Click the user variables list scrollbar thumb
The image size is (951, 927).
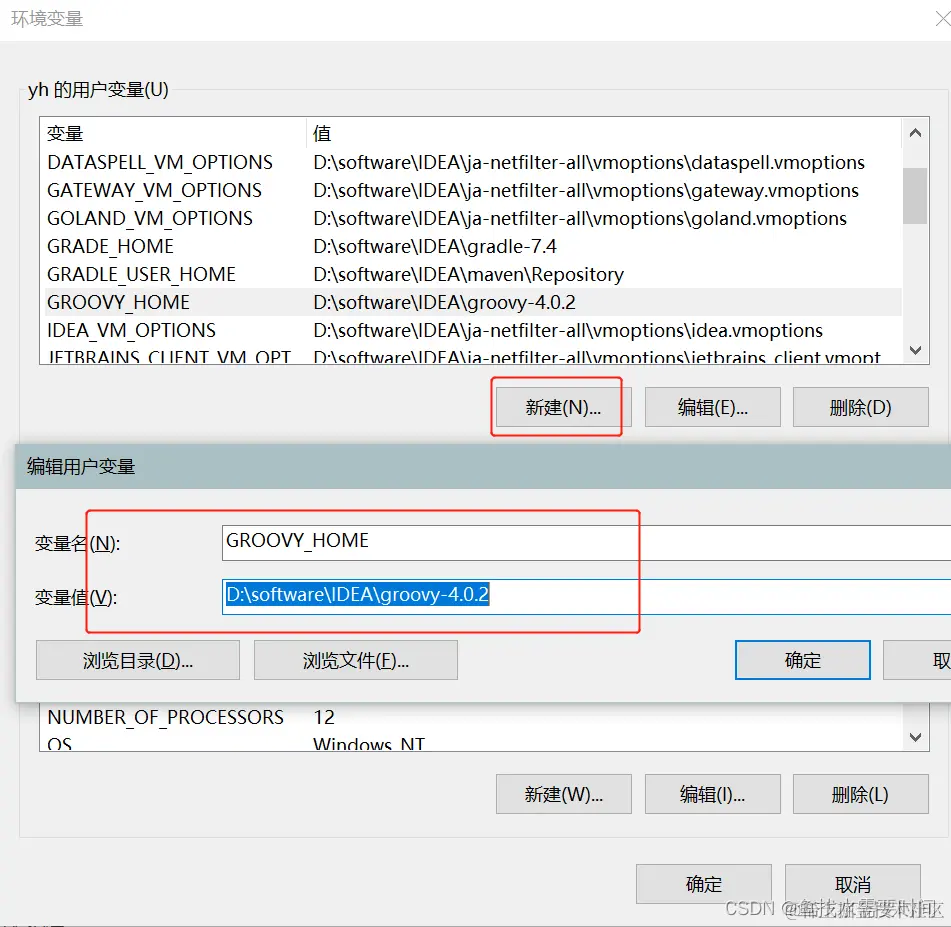[x=915, y=195]
